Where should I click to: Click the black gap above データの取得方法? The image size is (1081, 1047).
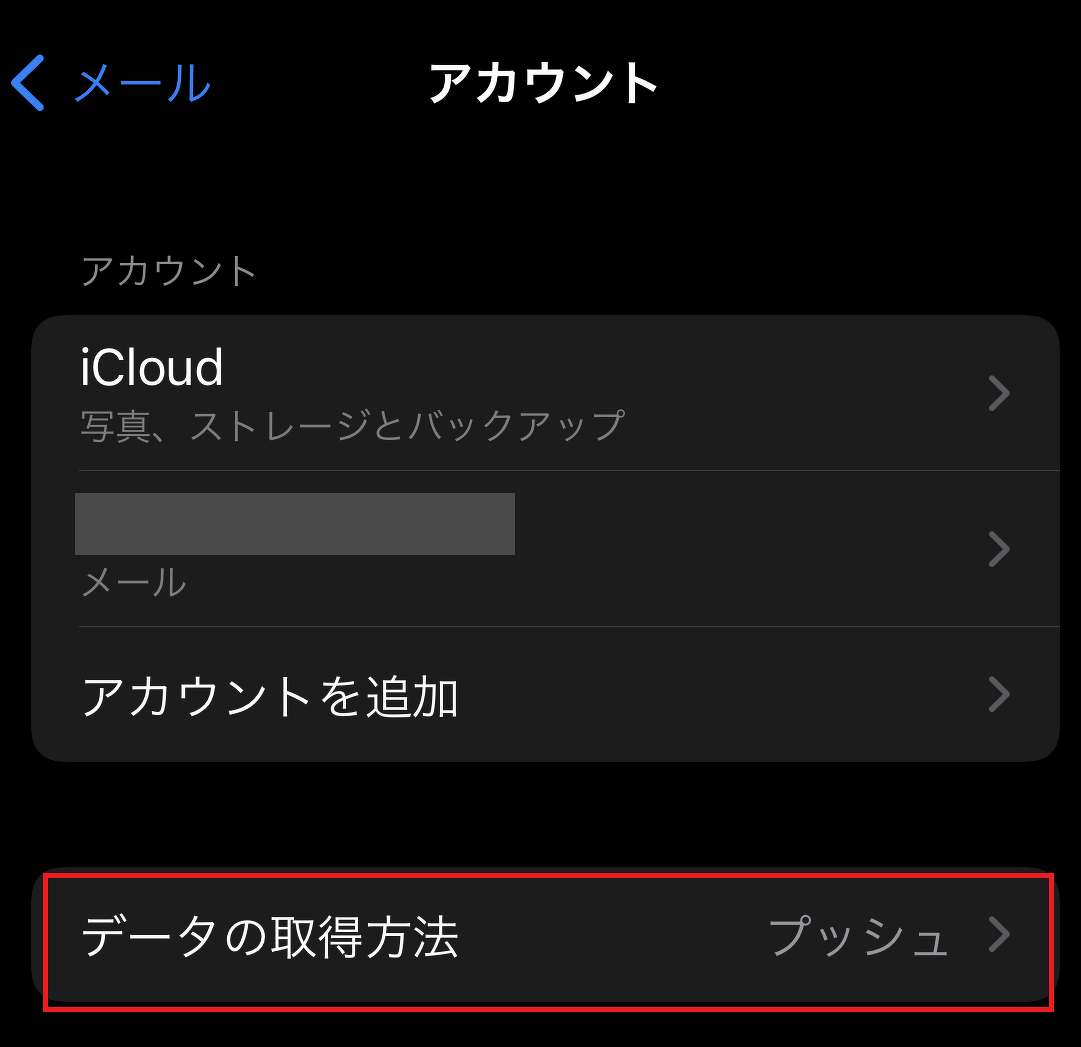[540, 815]
